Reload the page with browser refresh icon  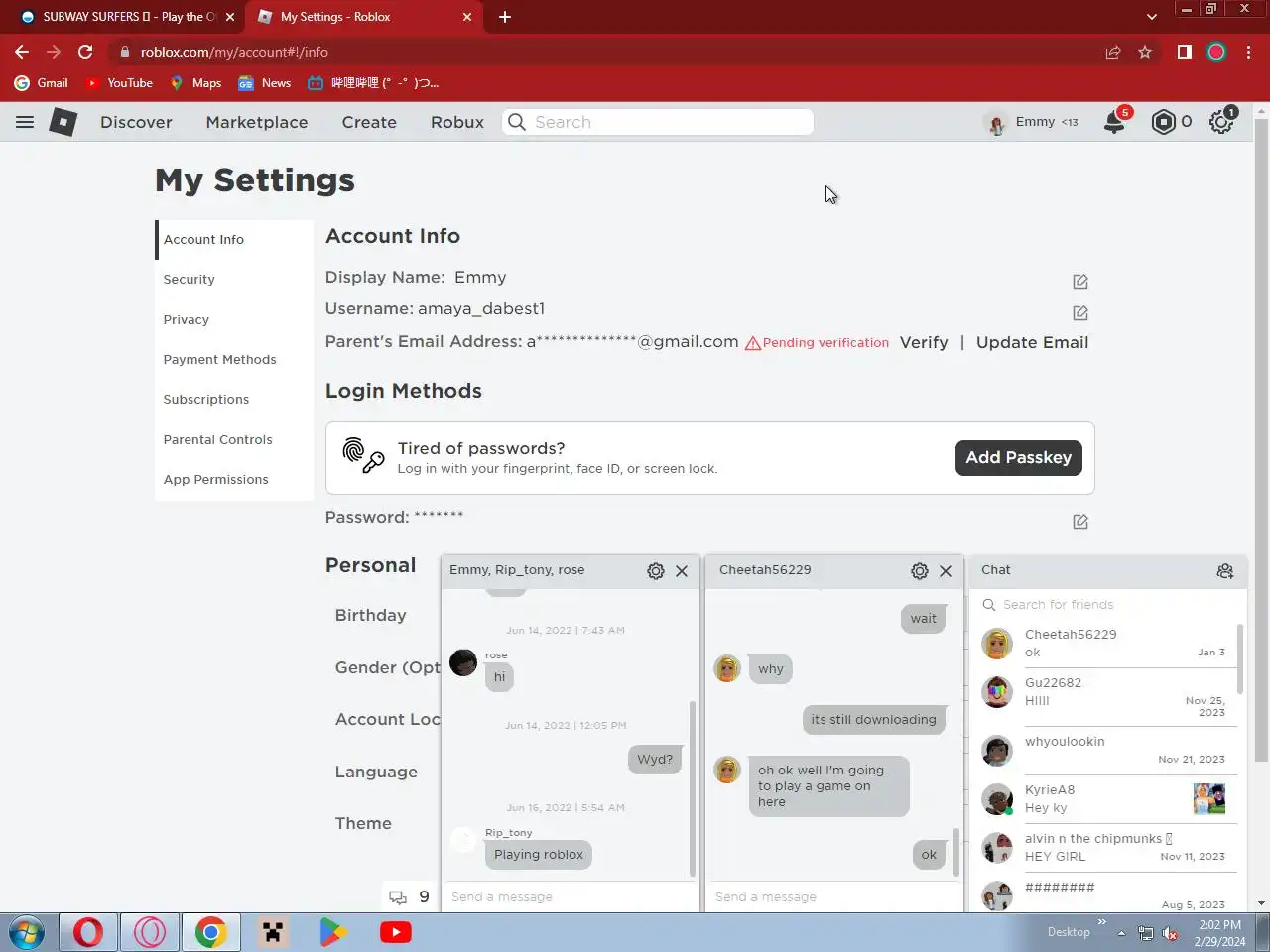click(x=85, y=52)
